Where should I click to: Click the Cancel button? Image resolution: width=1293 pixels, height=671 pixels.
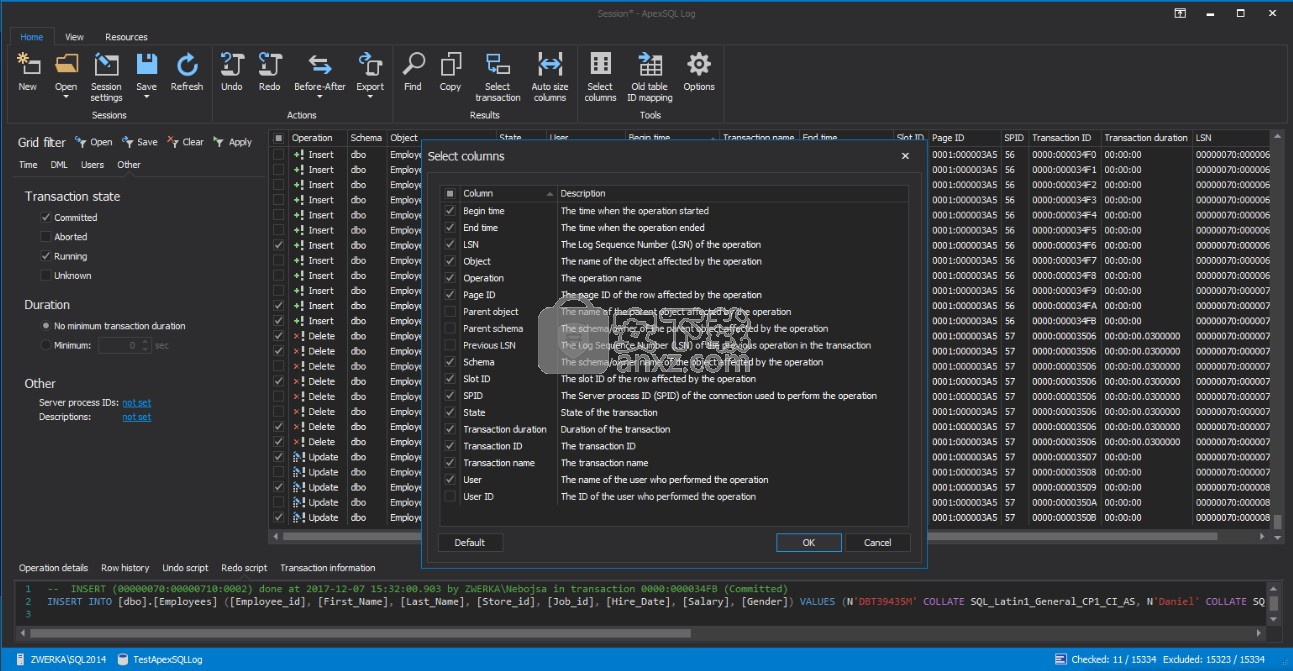pyautogui.click(x=878, y=542)
